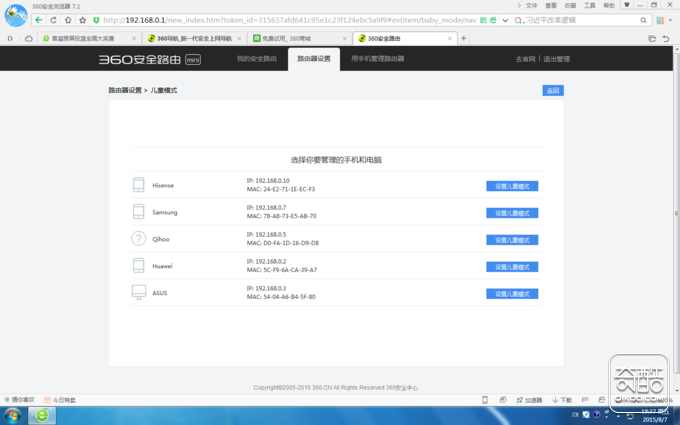Image resolution: width=680 pixels, height=425 pixels.
Task: Expand the address bar dropdown arrow
Action: [x=505, y=20]
